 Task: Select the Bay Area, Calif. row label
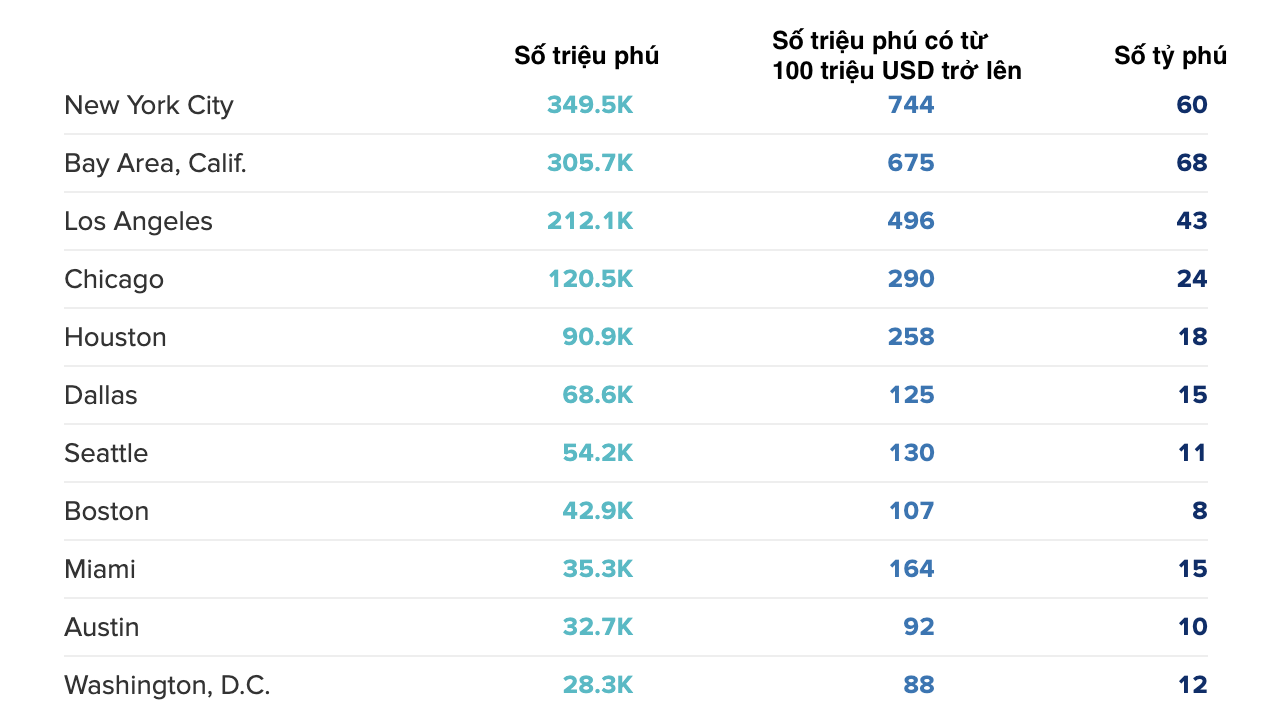pos(155,163)
